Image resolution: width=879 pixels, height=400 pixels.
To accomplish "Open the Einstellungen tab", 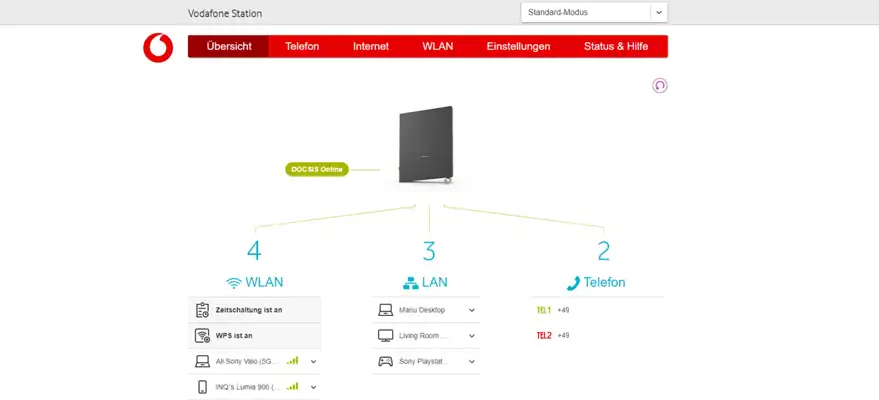I will click(518, 47).
